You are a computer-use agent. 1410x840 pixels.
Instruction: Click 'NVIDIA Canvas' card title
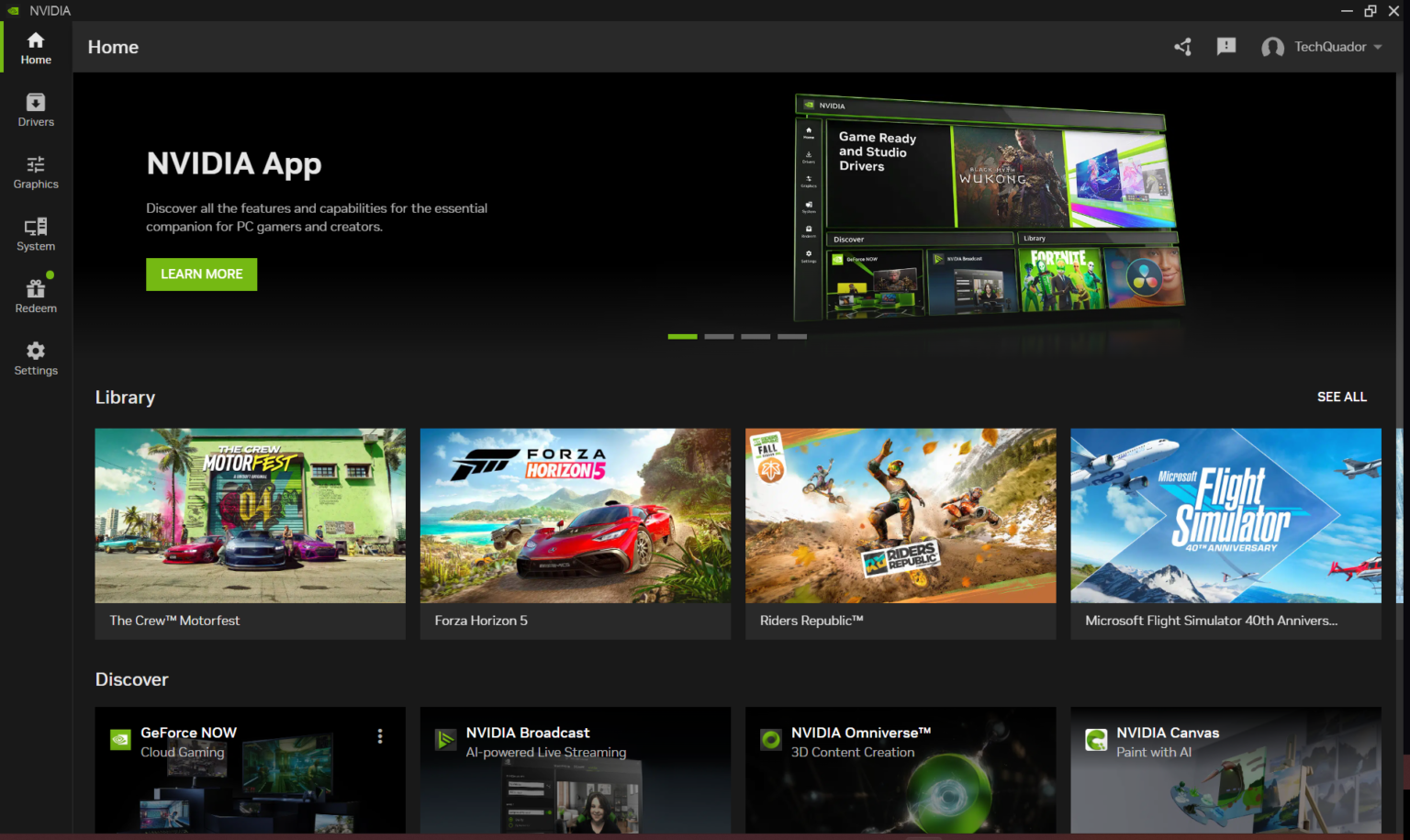coord(1168,733)
